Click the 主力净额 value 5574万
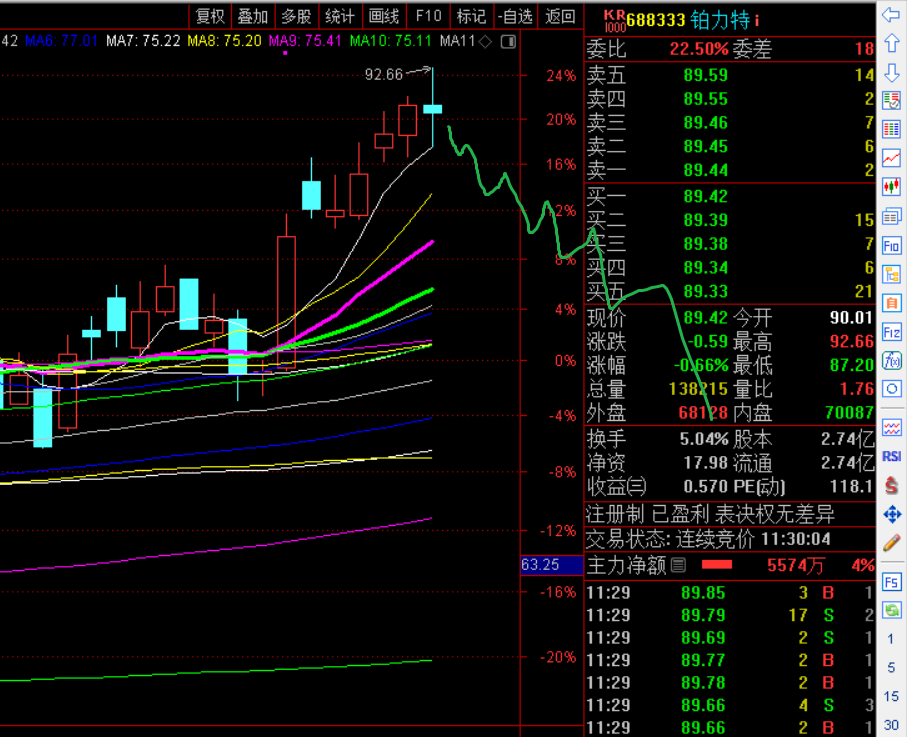 point(795,565)
